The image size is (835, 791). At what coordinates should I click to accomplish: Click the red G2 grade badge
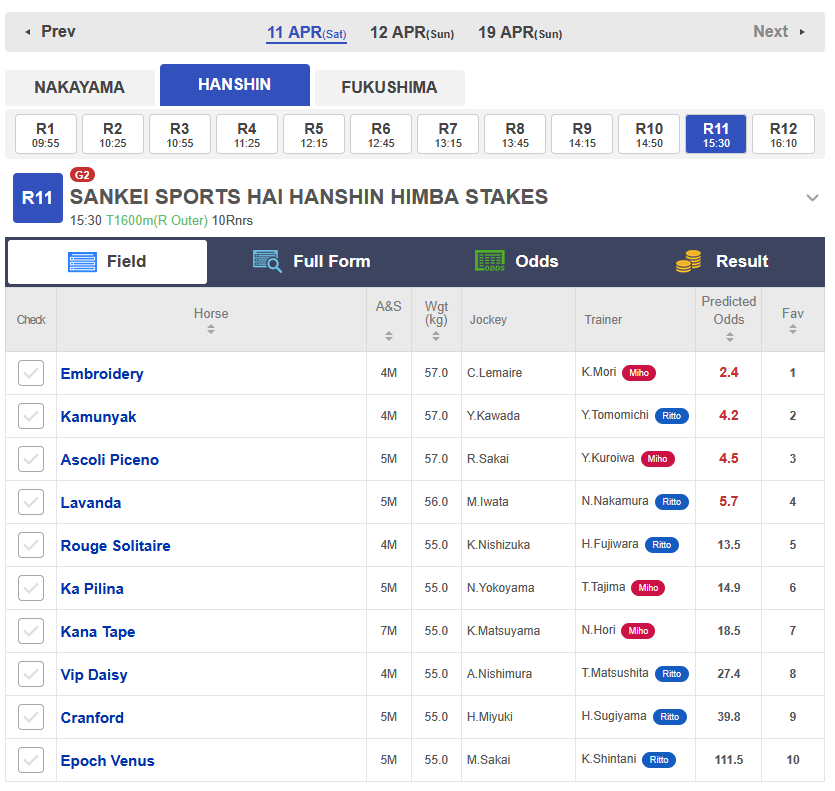(83, 175)
